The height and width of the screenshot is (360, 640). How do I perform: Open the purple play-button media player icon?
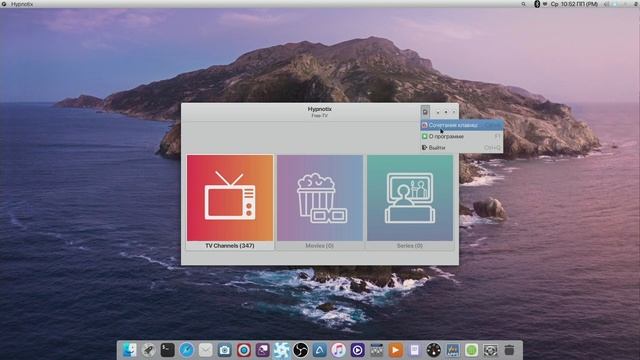(x=358, y=350)
